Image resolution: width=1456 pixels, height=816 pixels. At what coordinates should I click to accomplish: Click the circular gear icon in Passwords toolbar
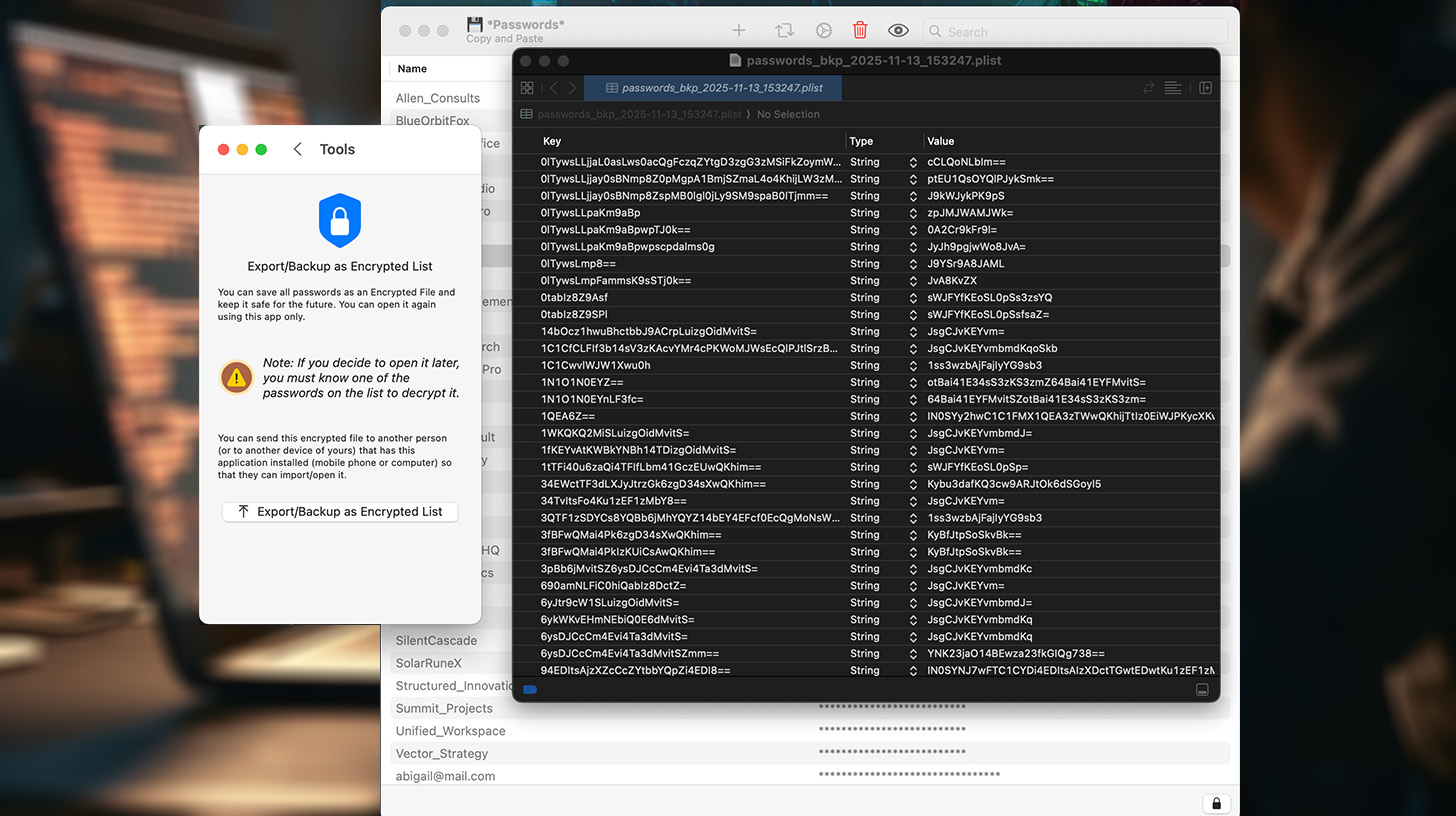[824, 31]
